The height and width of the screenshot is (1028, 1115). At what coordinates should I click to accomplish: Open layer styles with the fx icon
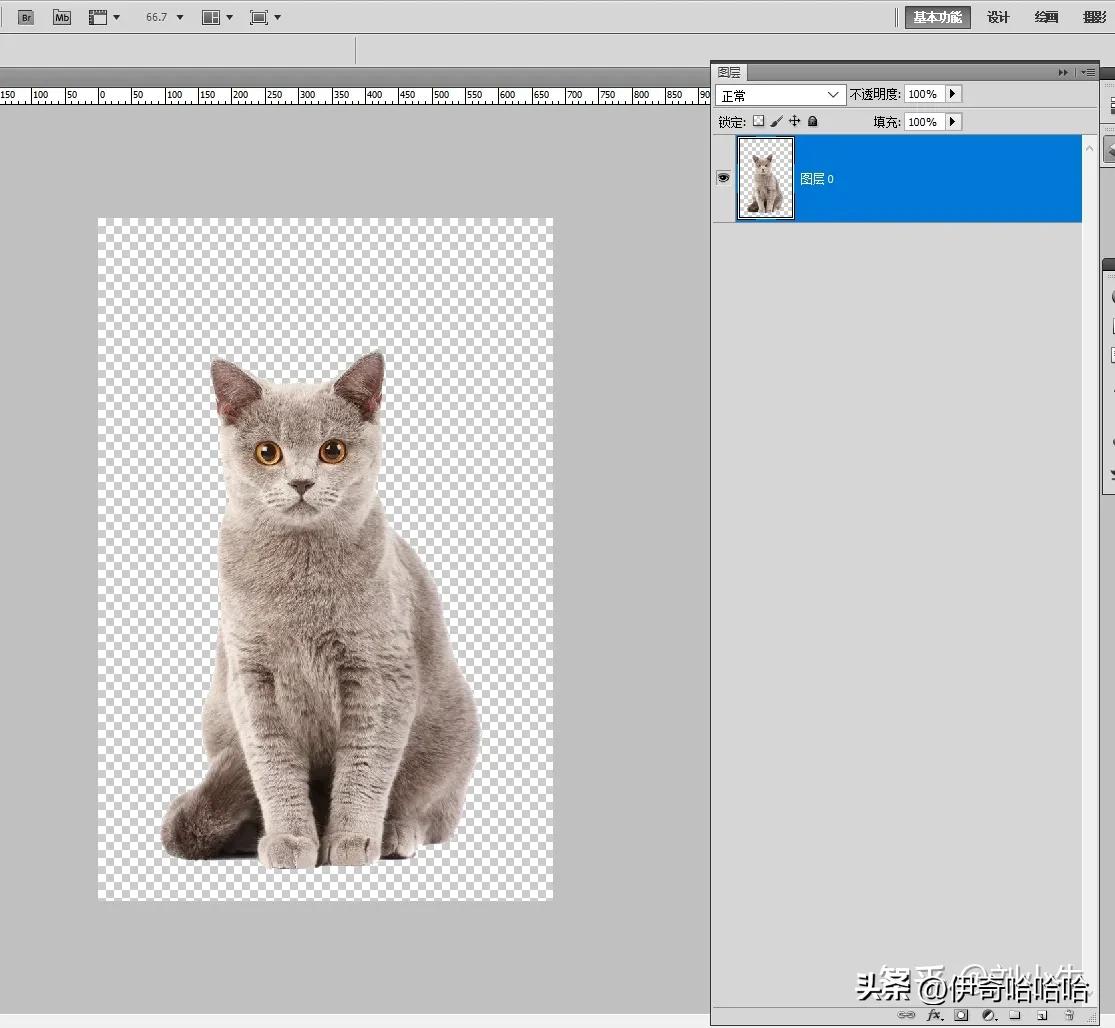933,1015
